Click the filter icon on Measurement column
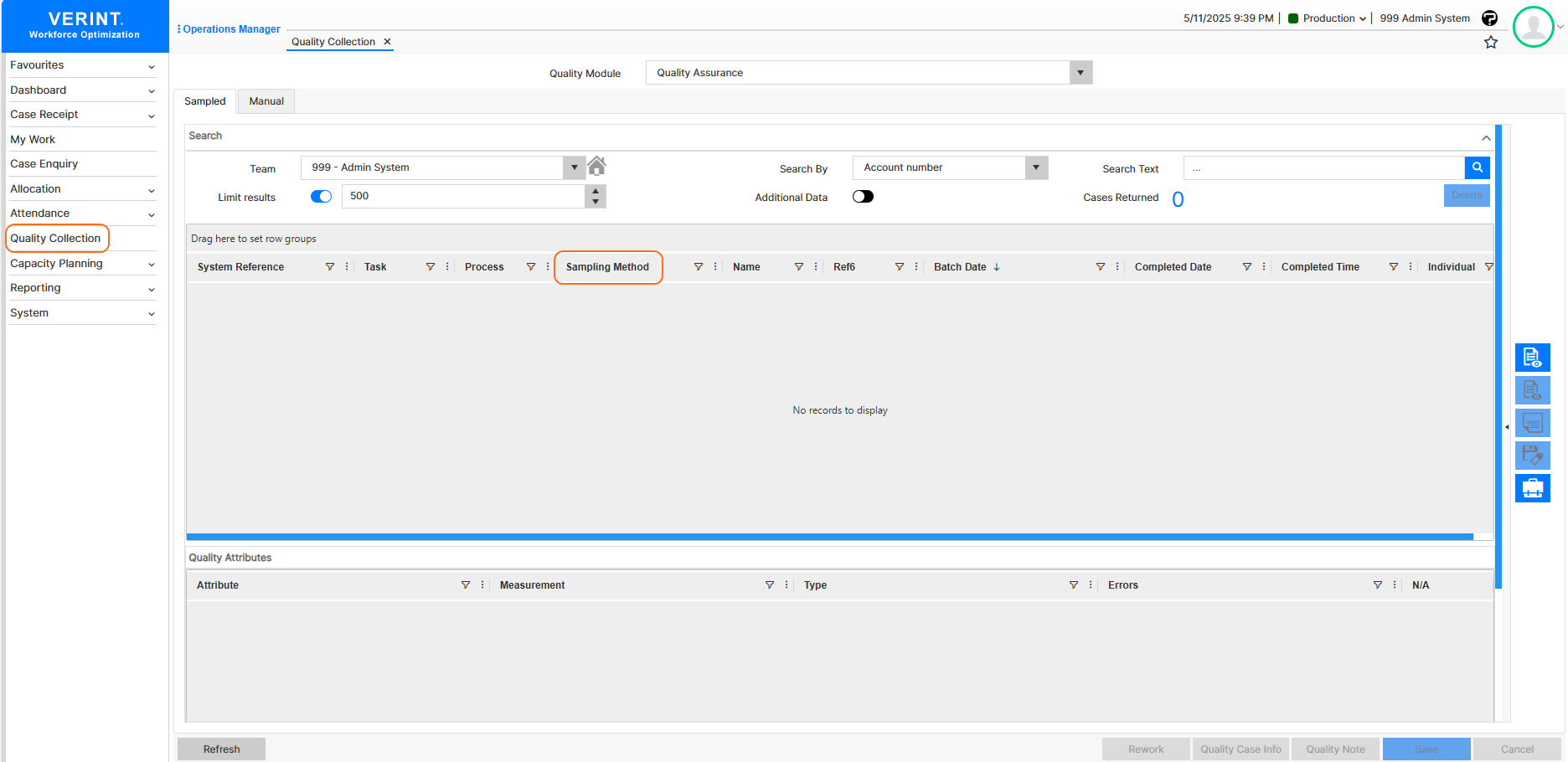Viewport: 1568px width, 762px height. [769, 585]
